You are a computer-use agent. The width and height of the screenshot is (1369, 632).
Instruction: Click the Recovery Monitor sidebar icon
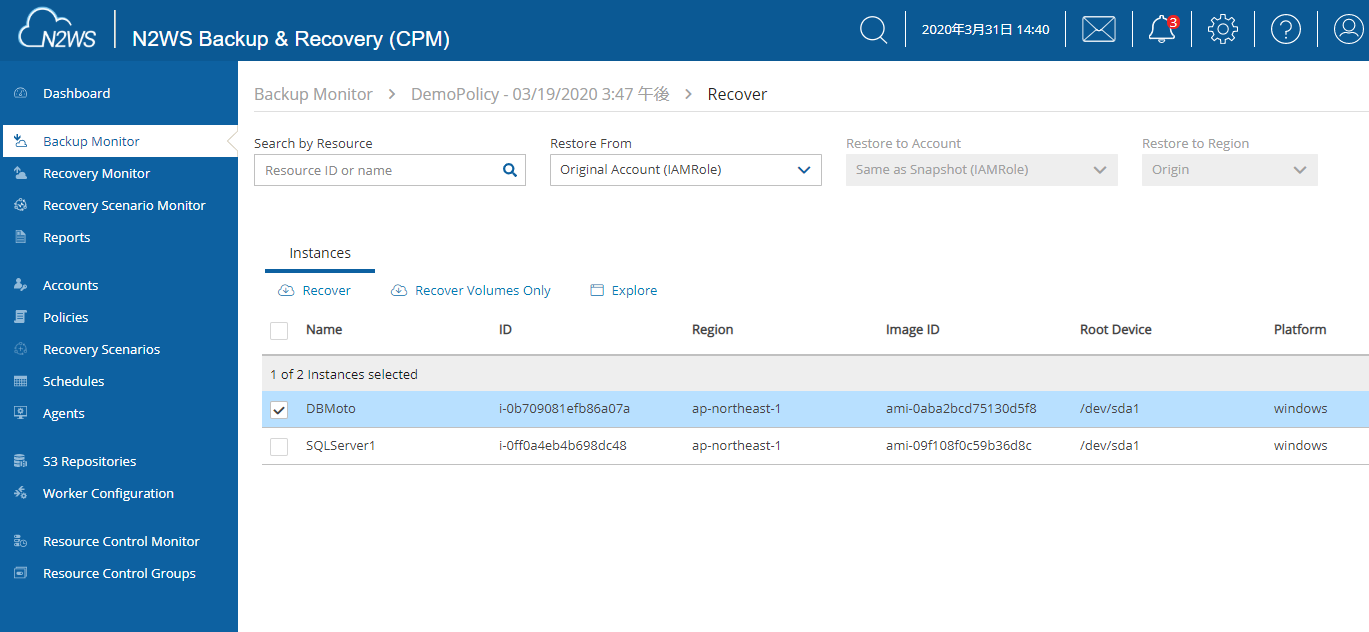(20, 173)
